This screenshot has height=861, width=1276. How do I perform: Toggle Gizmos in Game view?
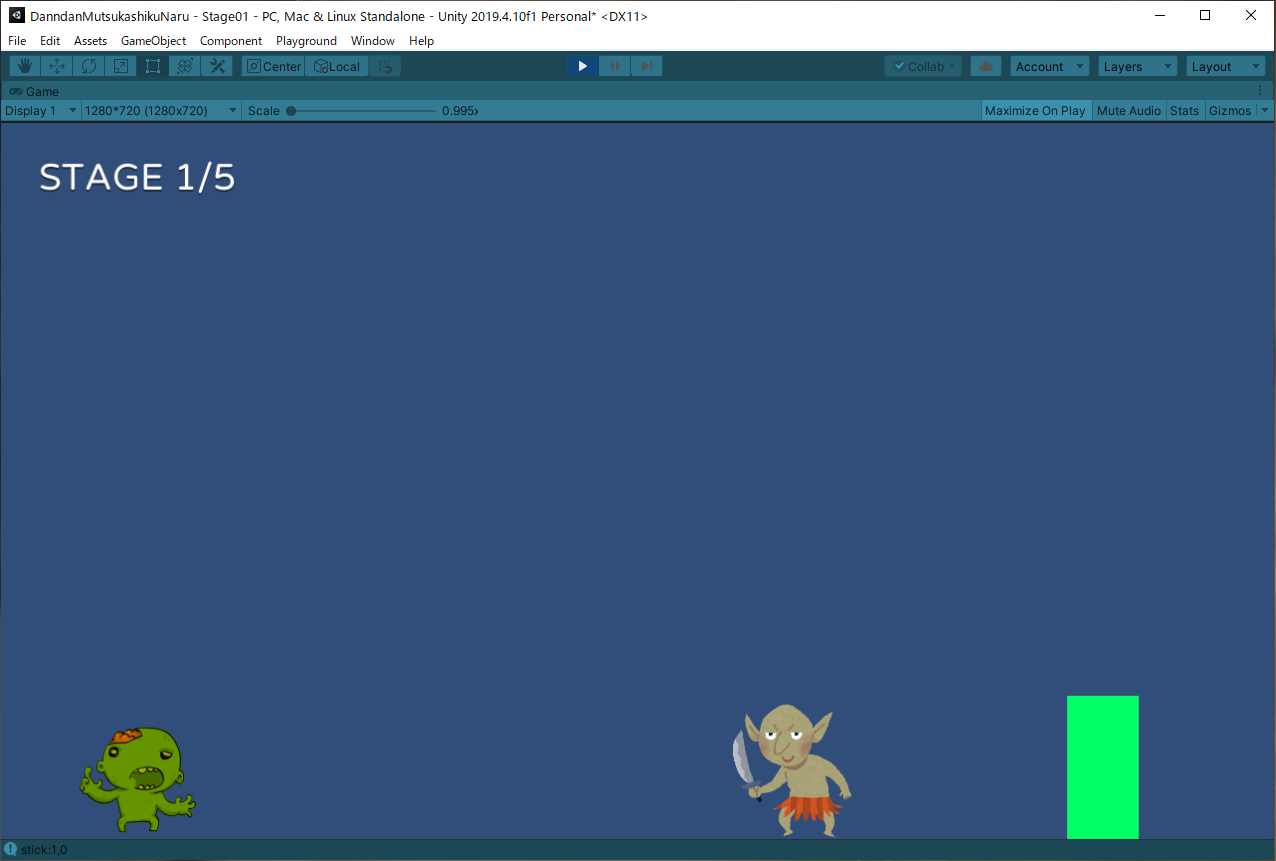(x=1230, y=110)
